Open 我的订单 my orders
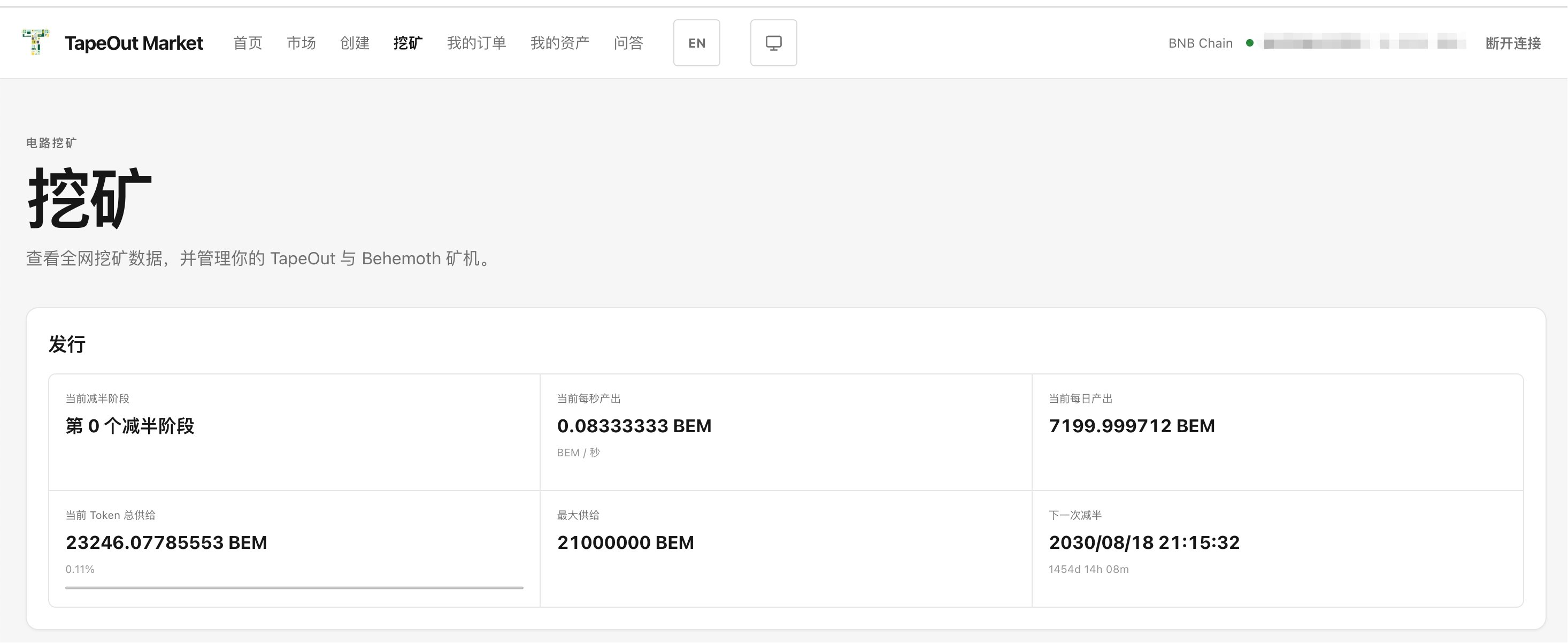 (476, 43)
